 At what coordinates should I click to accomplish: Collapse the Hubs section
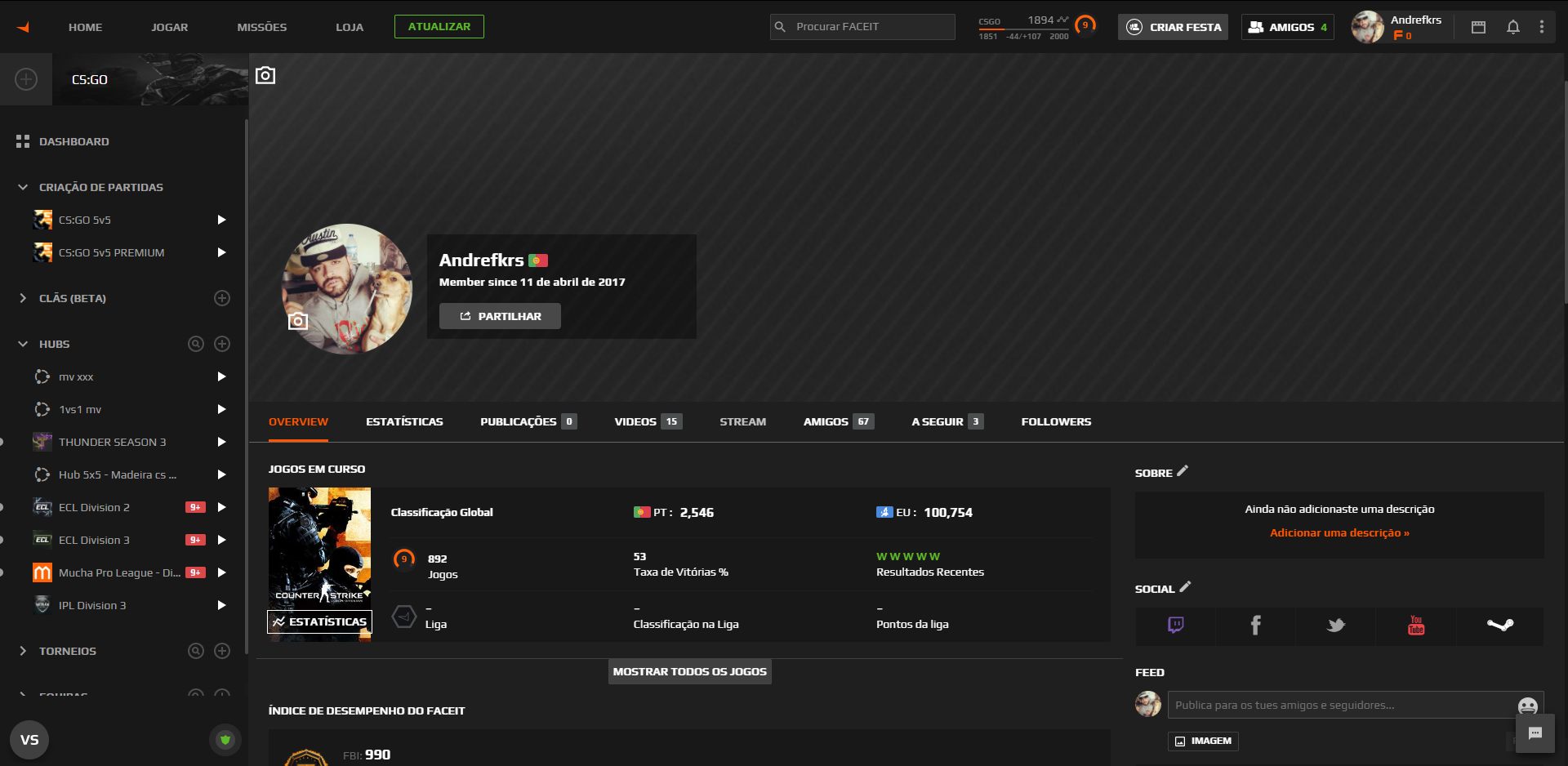point(23,344)
